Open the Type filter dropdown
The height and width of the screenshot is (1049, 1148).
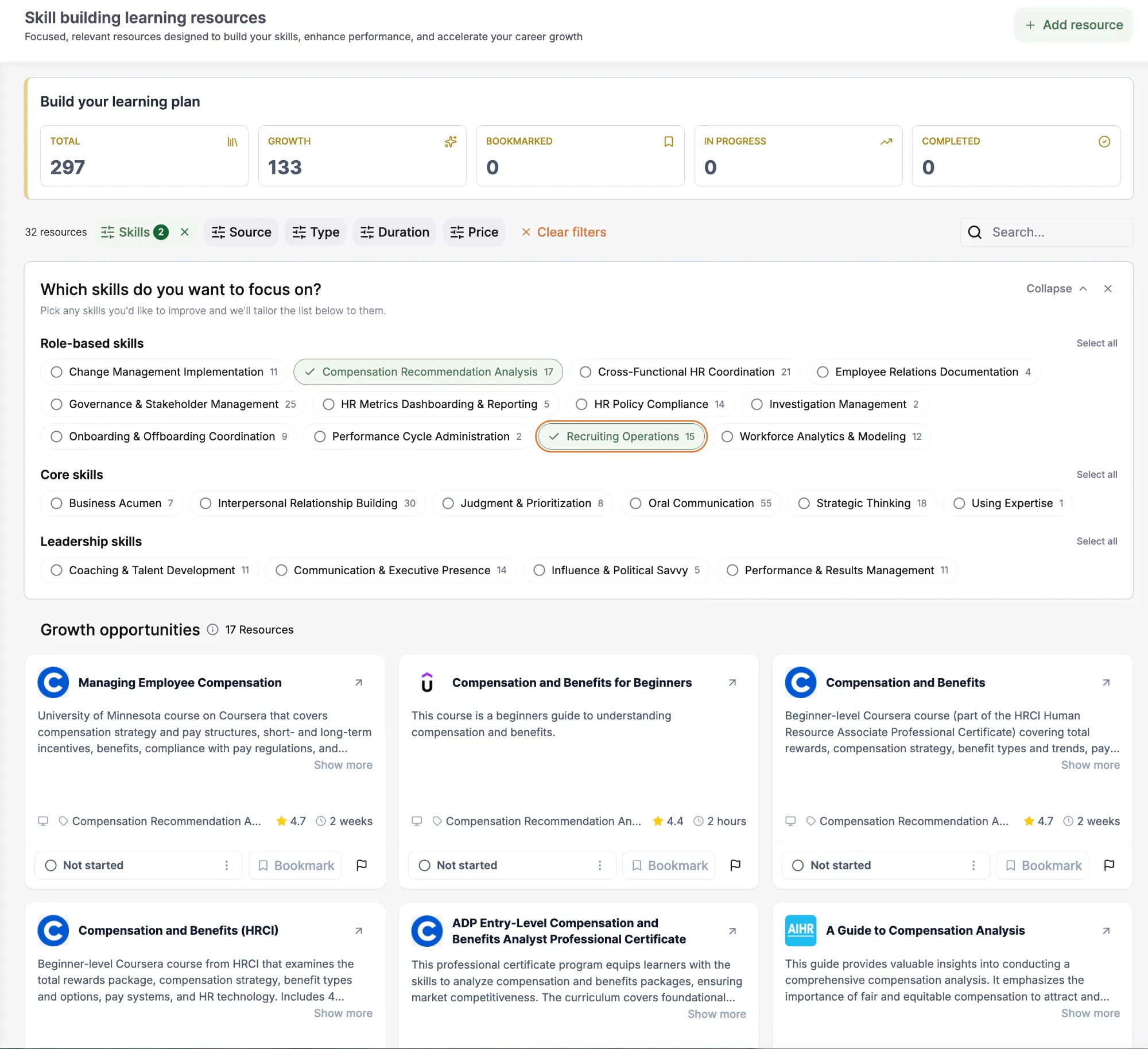[x=316, y=232]
